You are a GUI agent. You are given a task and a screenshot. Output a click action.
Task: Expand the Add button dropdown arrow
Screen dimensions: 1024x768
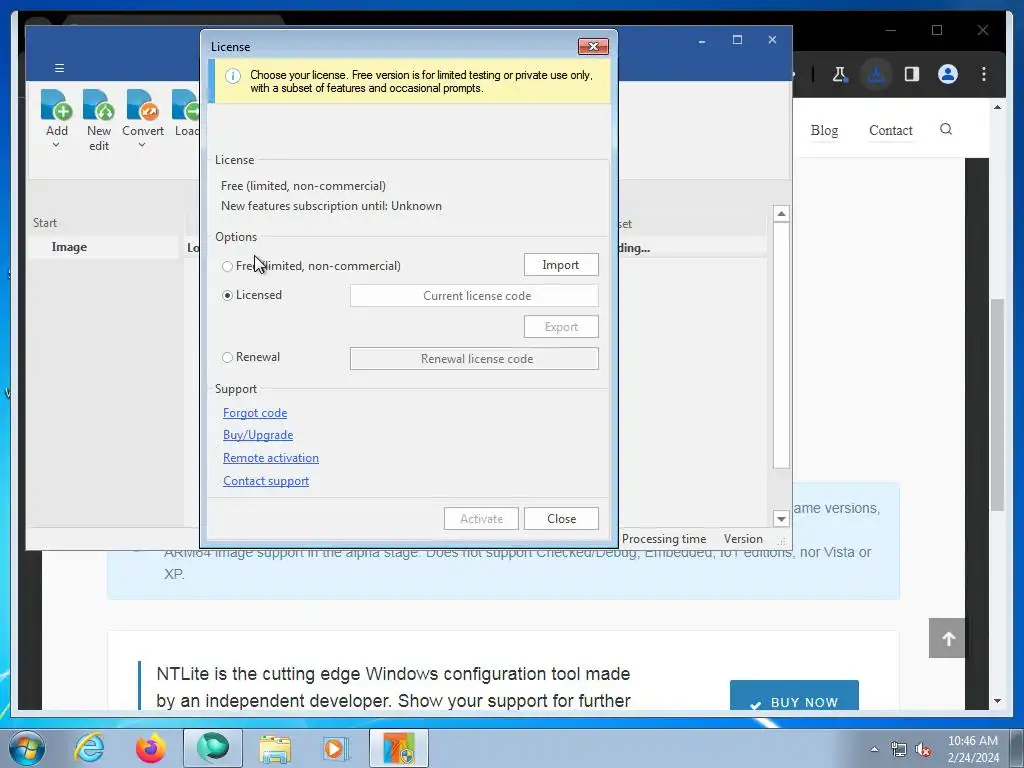(x=56, y=145)
